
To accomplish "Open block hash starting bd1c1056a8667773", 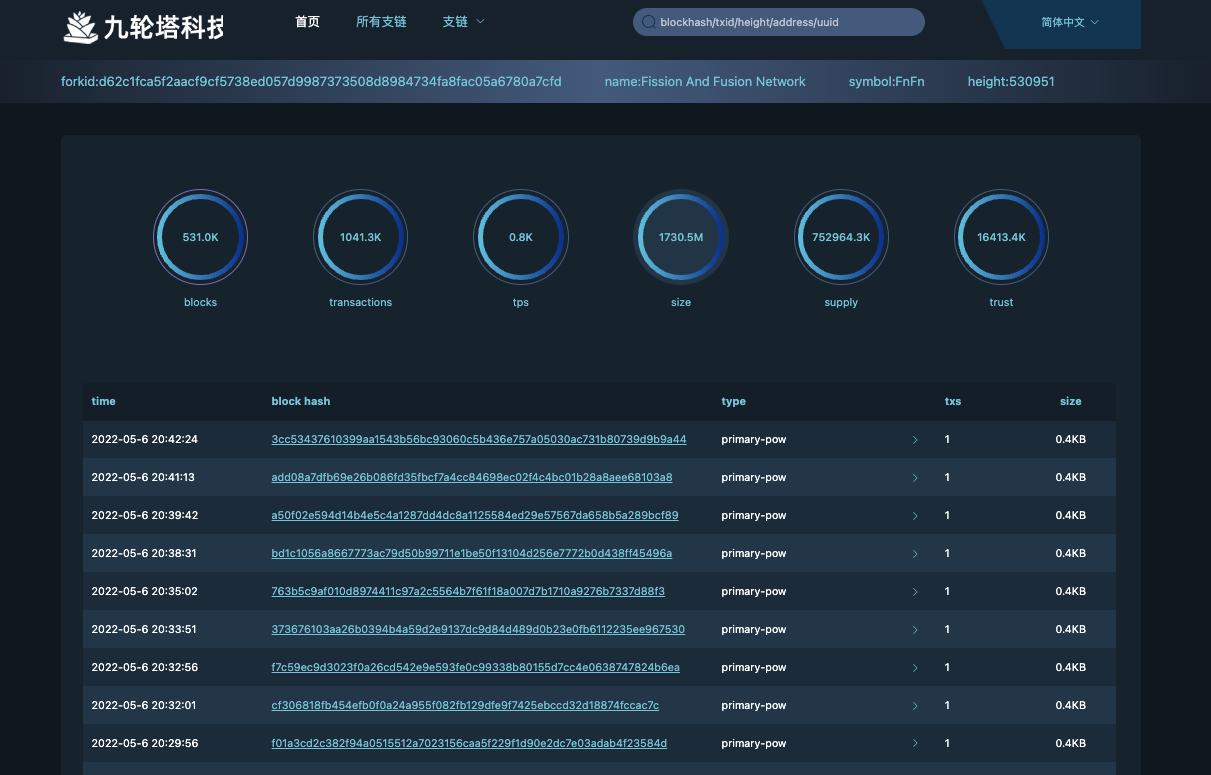I will point(472,554).
